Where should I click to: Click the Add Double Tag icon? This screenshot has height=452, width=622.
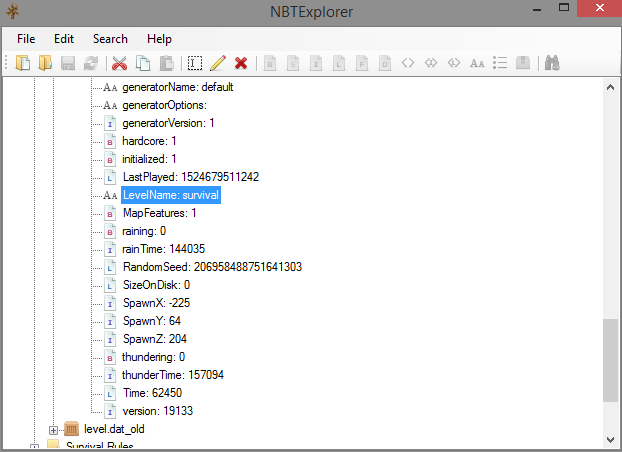385,63
